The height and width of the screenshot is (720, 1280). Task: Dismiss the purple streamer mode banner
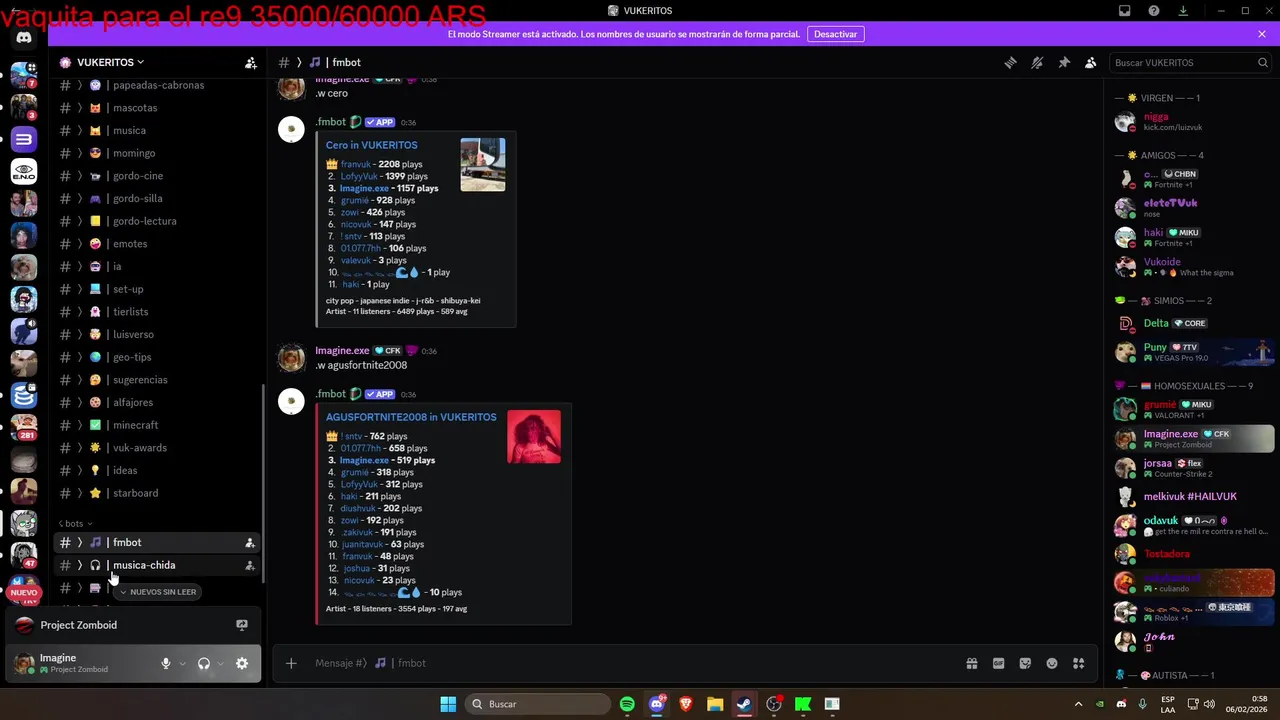[1262, 34]
